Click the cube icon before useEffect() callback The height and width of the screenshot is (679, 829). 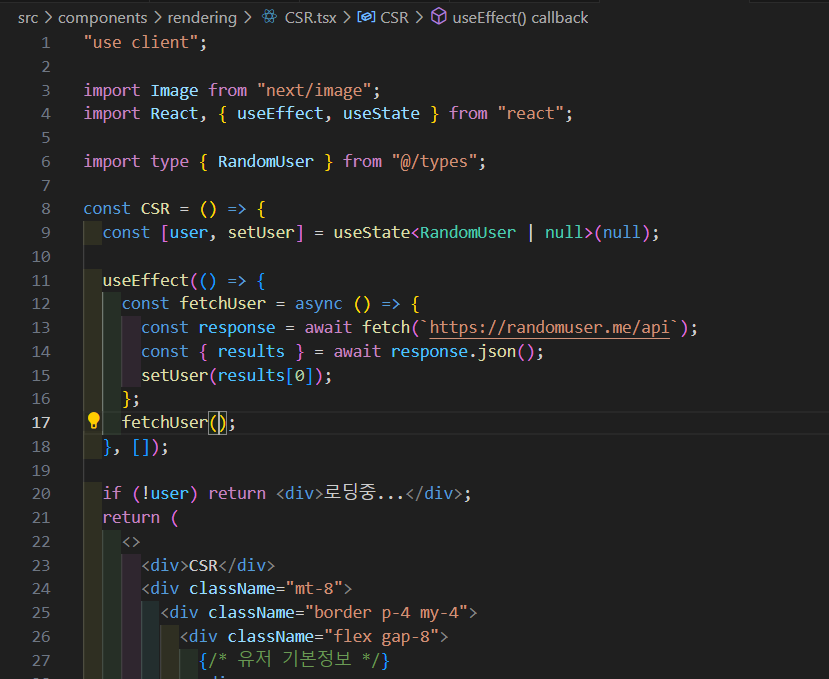438,17
